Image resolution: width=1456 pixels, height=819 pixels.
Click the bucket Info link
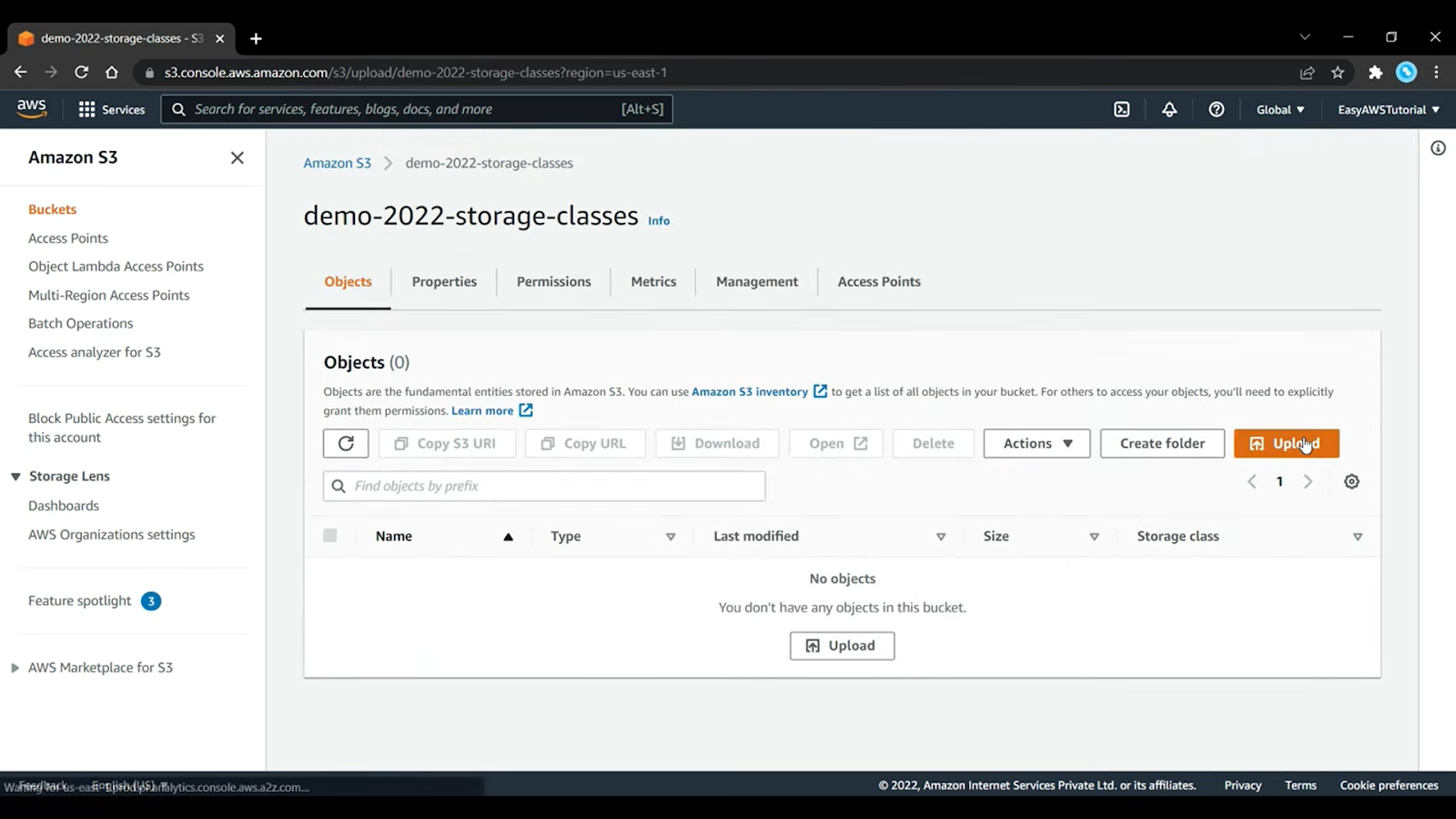[x=659, y=221]
